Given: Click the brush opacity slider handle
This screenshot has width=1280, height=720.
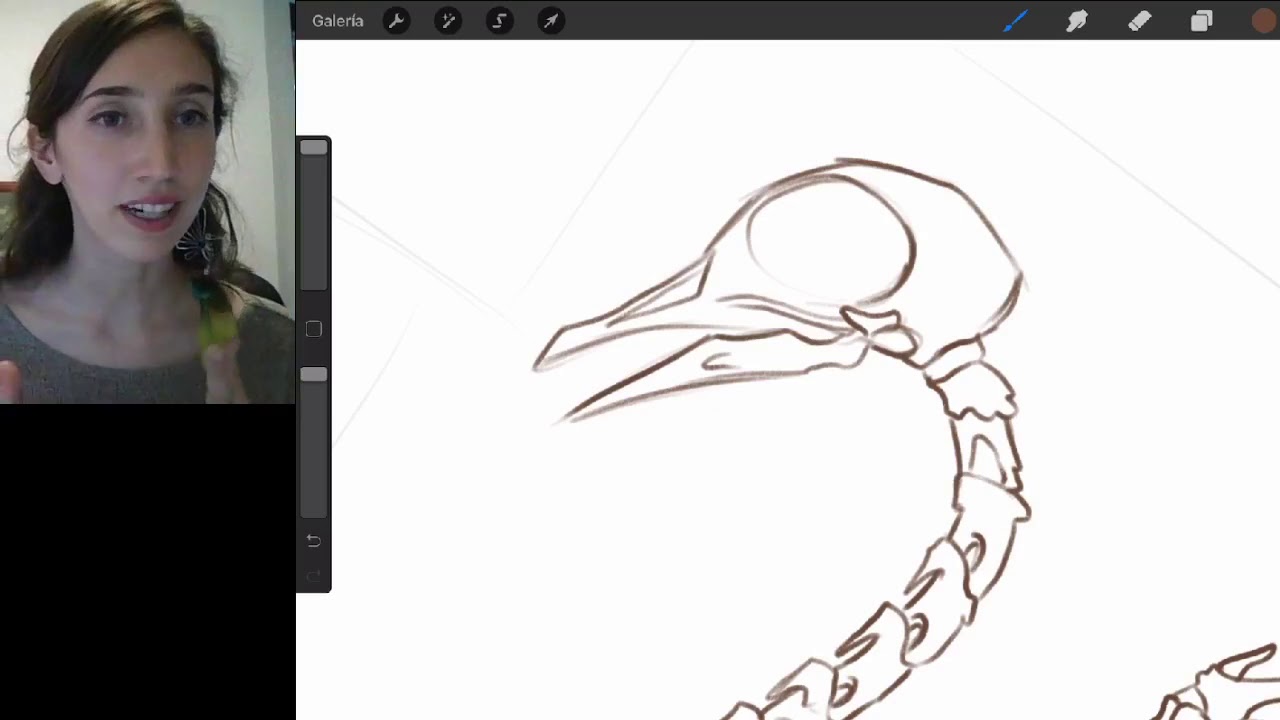Looking at the screenshot, I should click(314, 374).
